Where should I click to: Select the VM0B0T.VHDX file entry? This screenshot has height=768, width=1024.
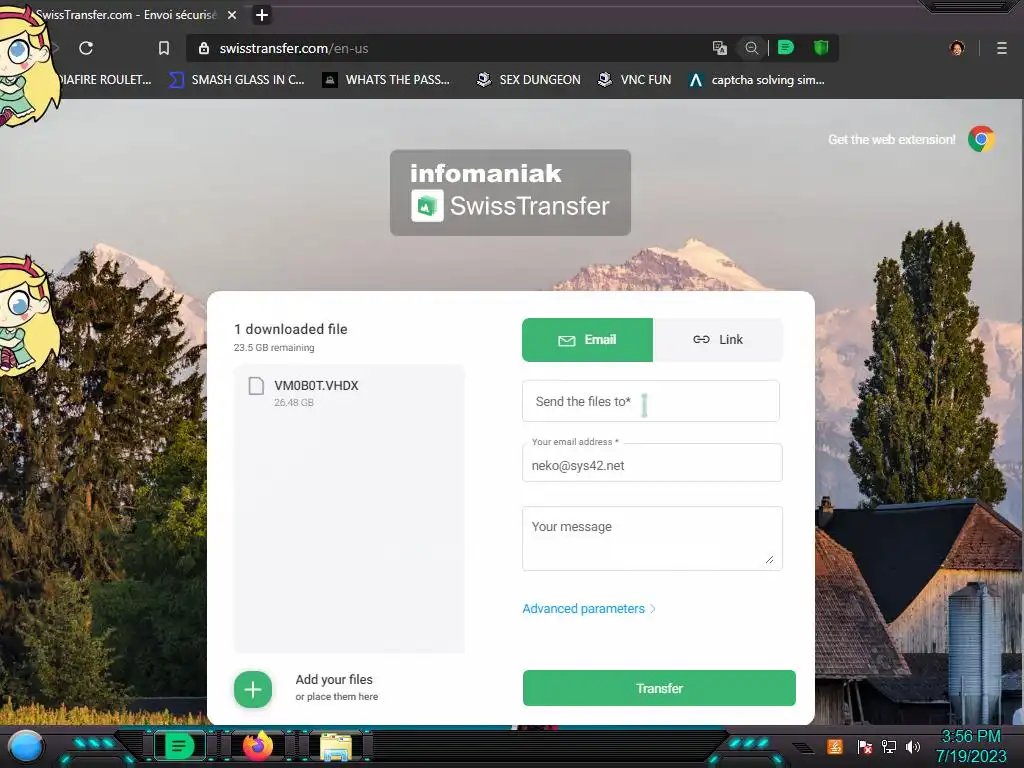tap(349, 392)
